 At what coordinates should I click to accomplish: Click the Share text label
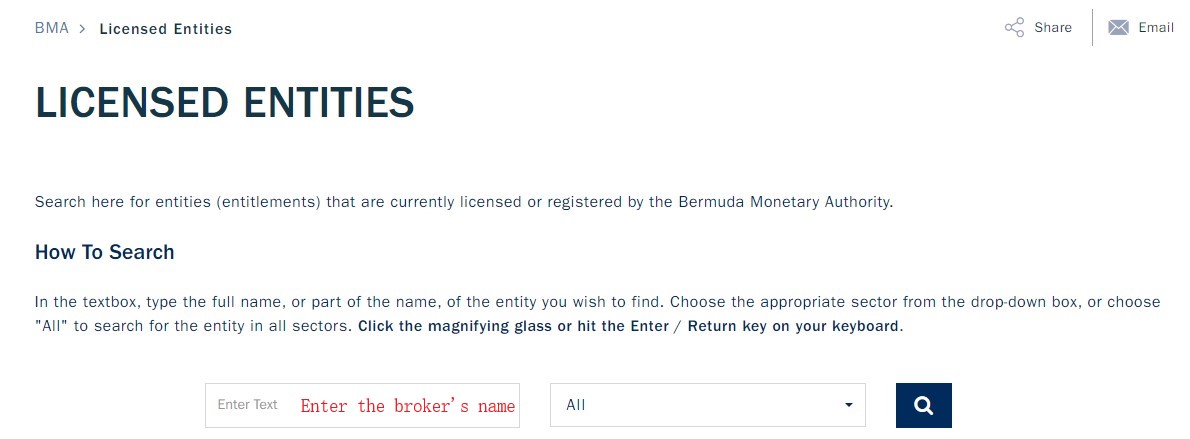(x=1053, y=28)
